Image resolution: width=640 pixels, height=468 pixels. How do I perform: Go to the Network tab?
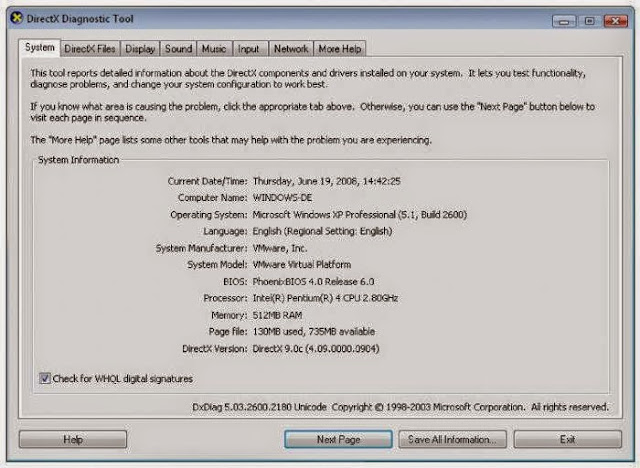[x=291, y=49]
